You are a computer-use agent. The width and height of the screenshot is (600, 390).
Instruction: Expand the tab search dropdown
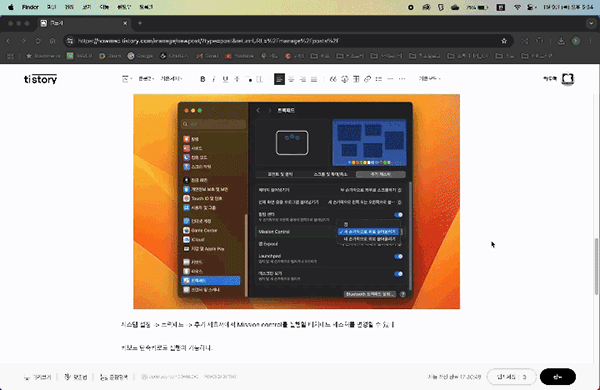591,23
